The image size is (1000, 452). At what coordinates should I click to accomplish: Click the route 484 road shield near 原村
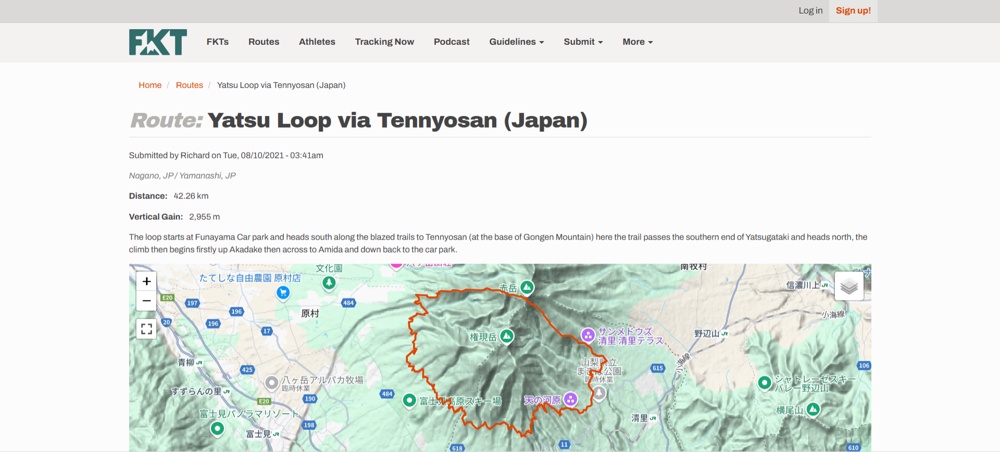click(x=348, y=302)
